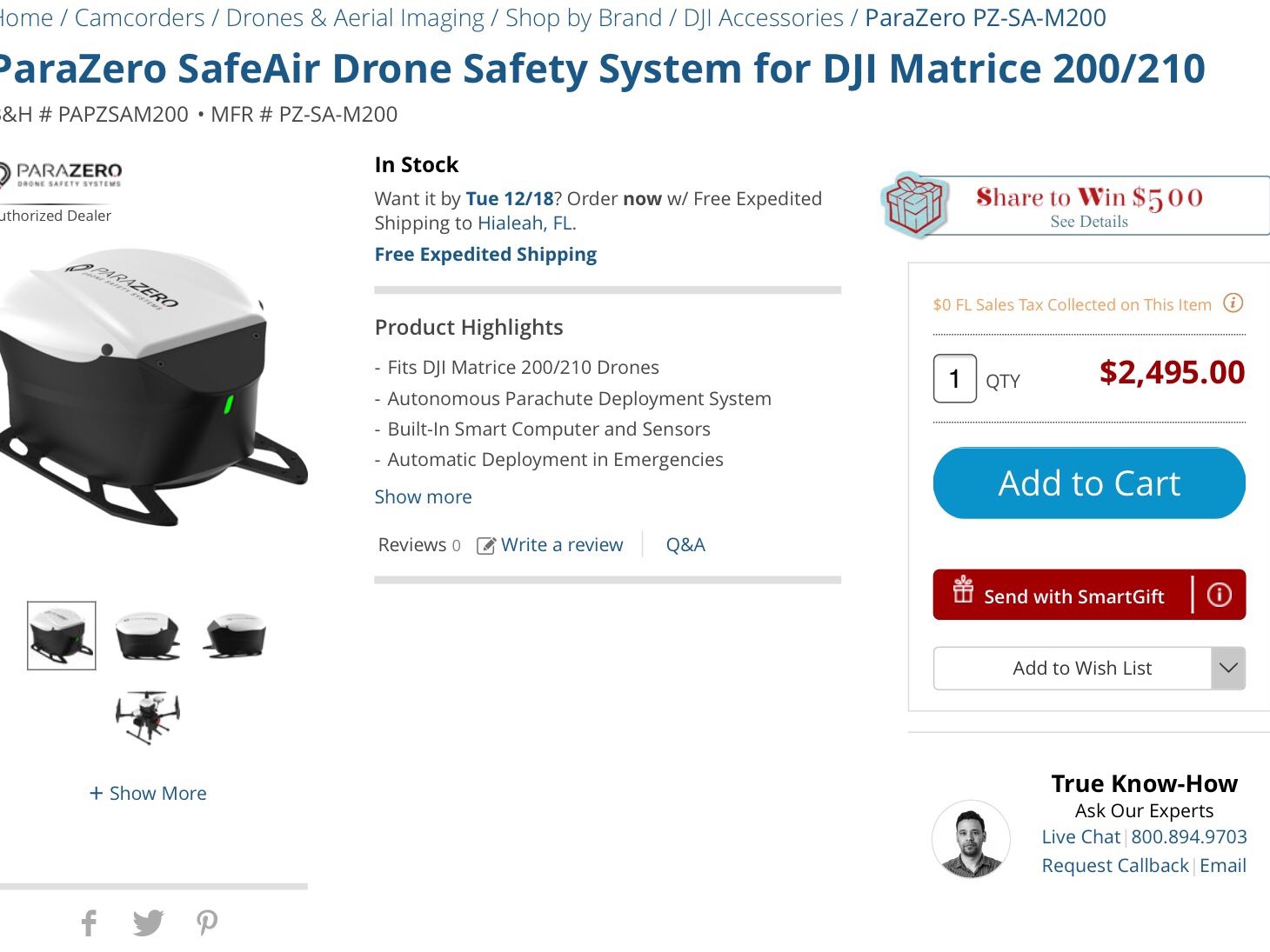Open sales tax info icon
The width and height of the screenshot is (1270, 952).
1233,303
